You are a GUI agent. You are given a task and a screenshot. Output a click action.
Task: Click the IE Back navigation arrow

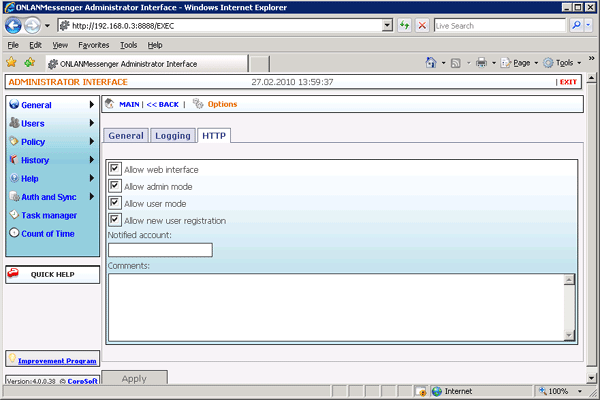(13, 26)
